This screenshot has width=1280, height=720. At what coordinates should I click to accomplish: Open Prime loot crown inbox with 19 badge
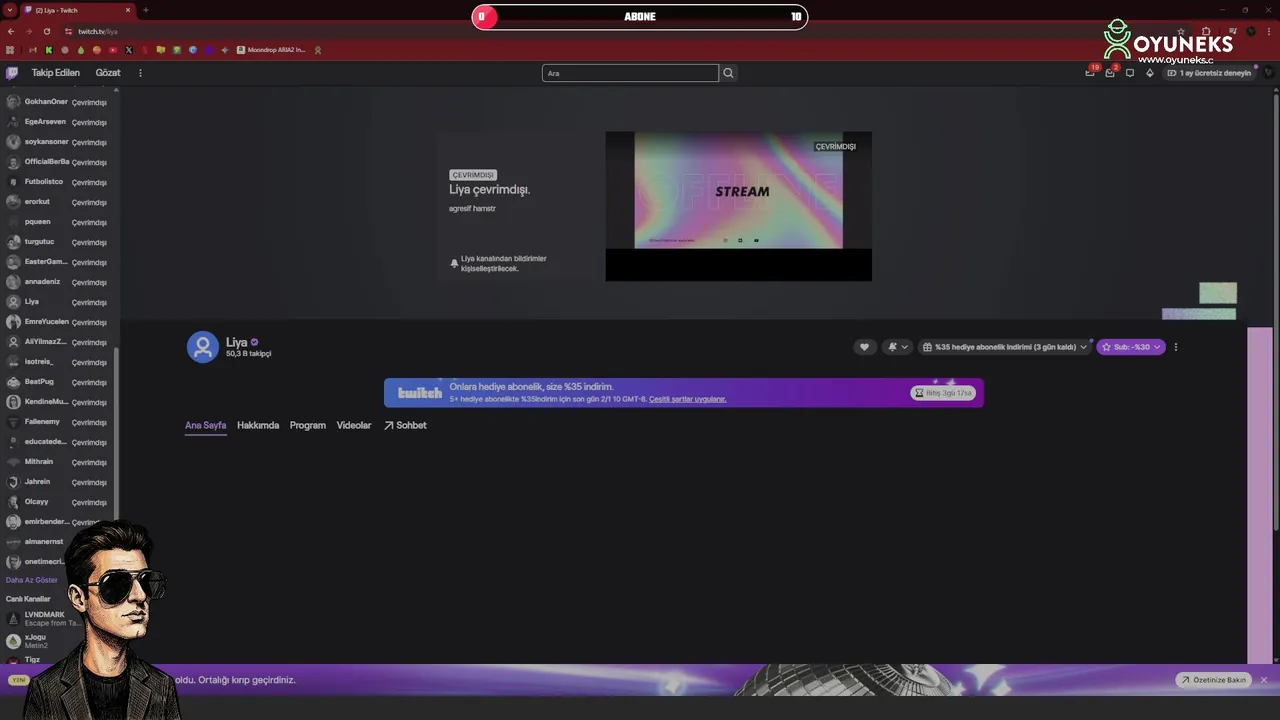[1090, 72]
